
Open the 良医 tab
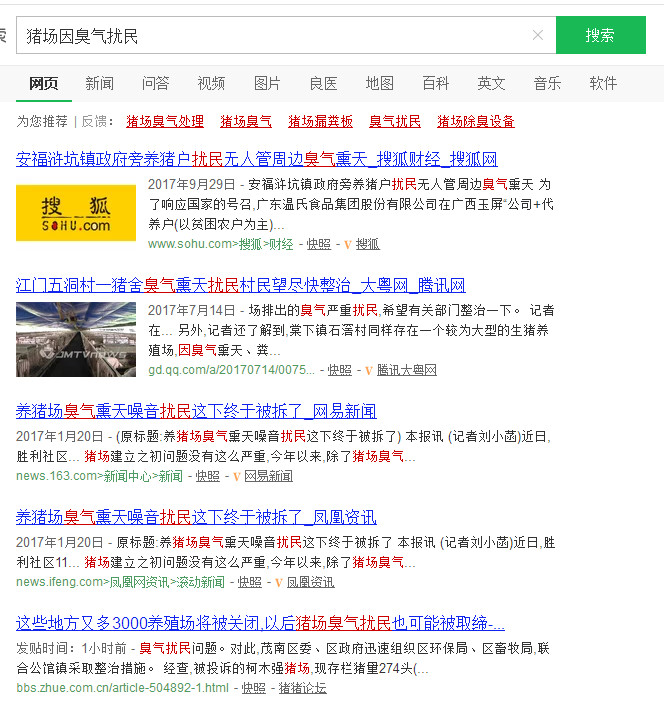pyautogui.click(x=323, y=83)
